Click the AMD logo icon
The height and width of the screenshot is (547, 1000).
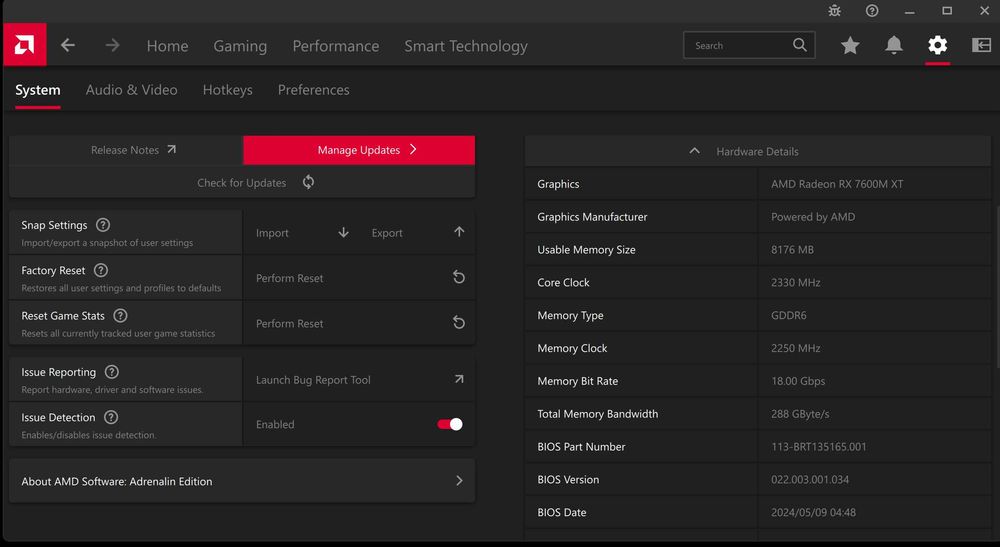tap(24, 45)
